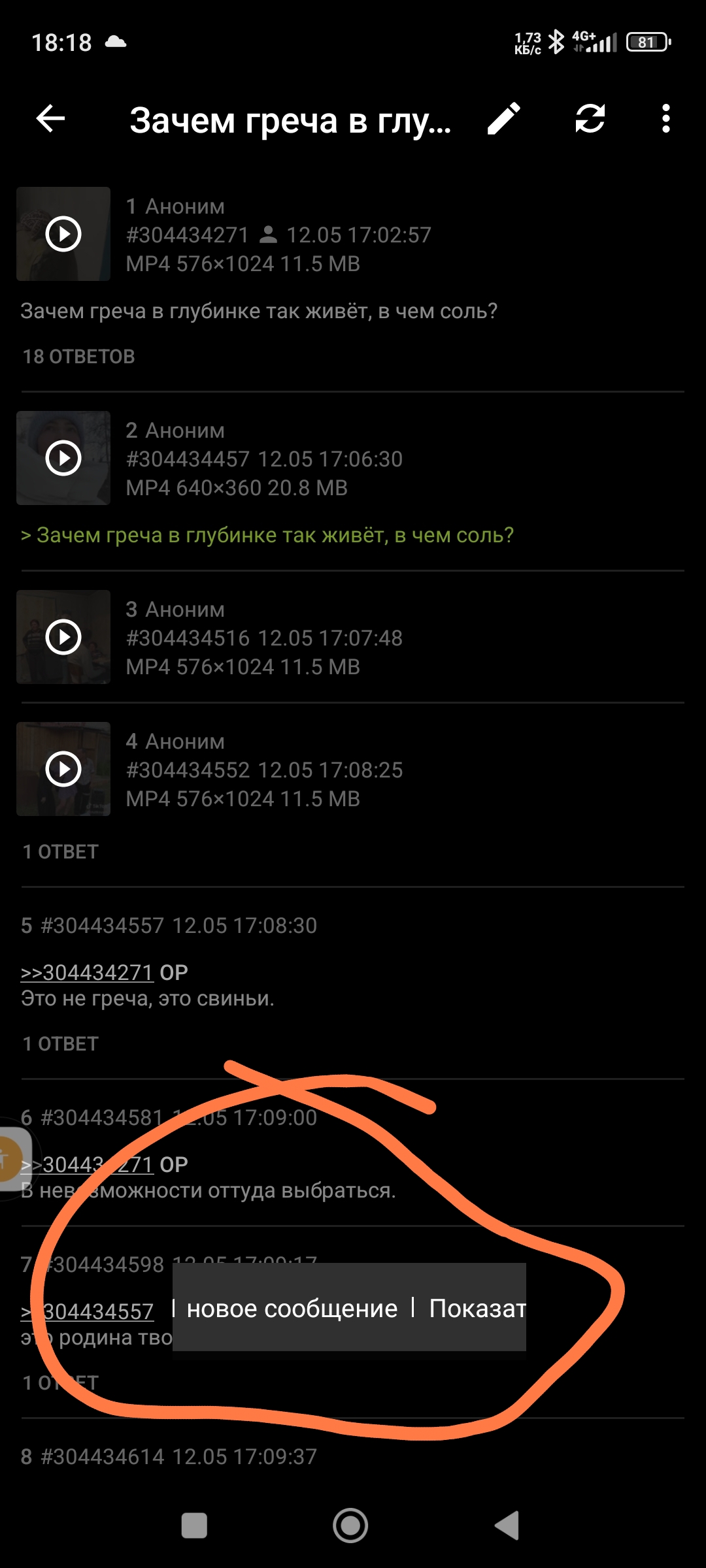Open the three-dot overflow menu
The width and height of the screenshot is (706, 1568).
coord(665,119)
